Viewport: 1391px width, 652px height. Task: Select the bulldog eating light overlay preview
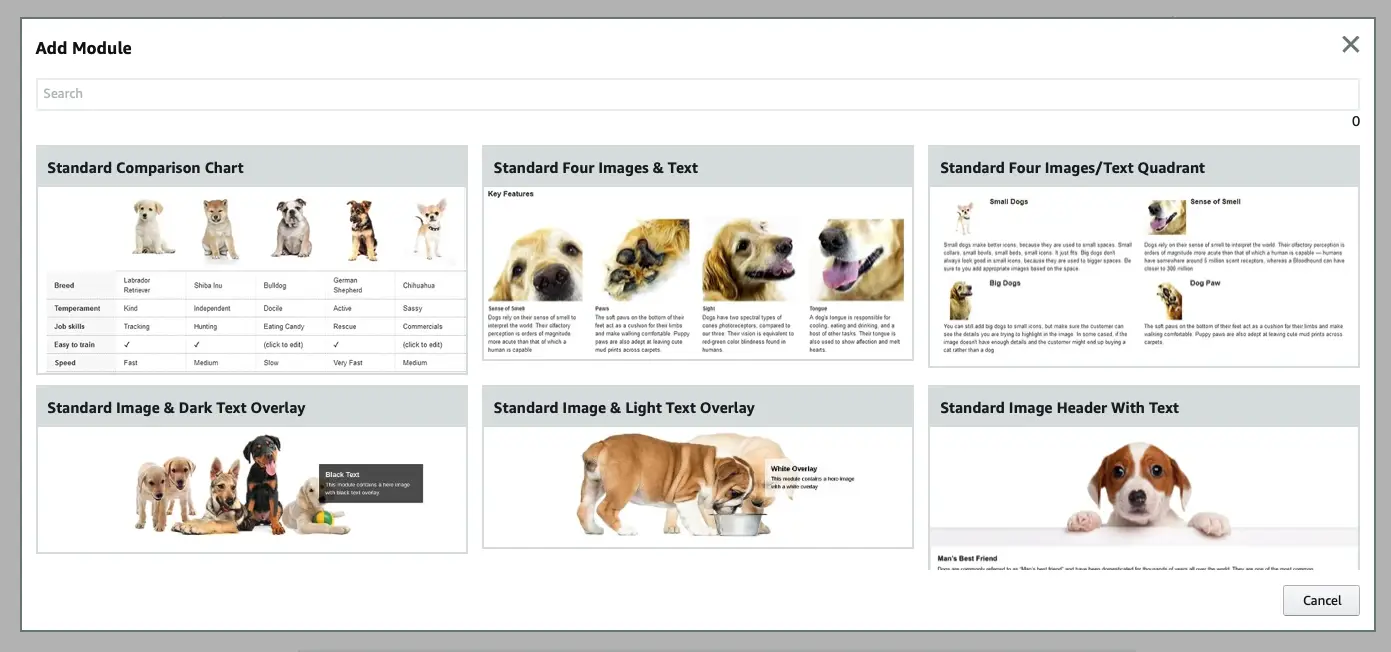click(697, 487)
